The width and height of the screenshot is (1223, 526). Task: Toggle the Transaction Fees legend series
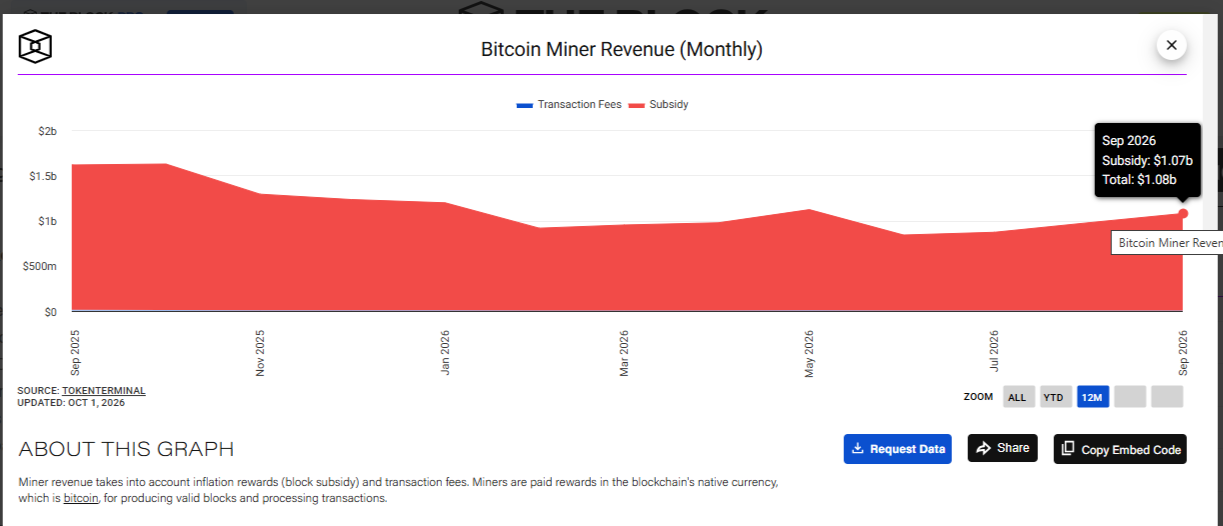(x=569, y=104)
